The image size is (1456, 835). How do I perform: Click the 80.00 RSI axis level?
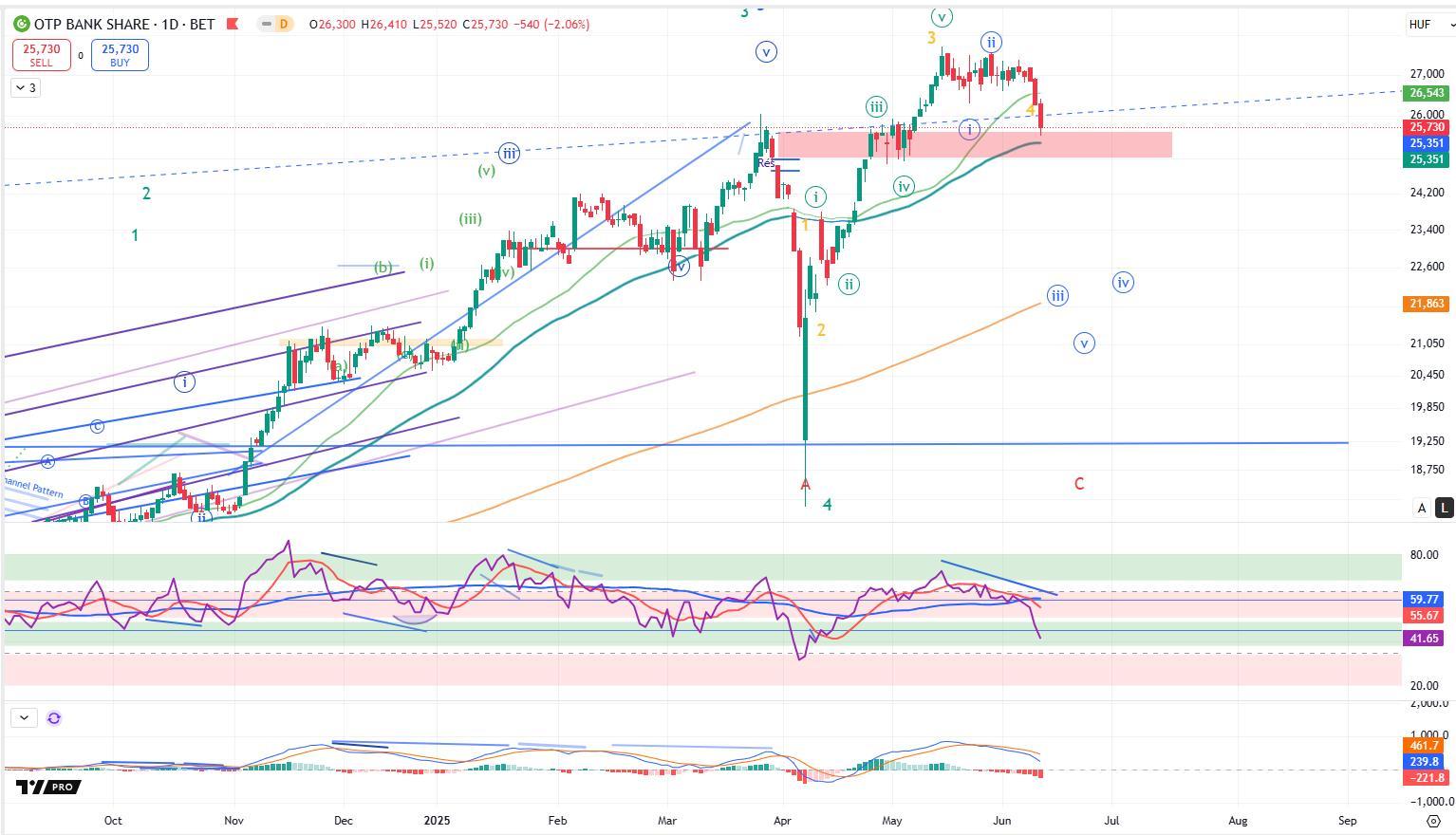(x=1423, y=555)
